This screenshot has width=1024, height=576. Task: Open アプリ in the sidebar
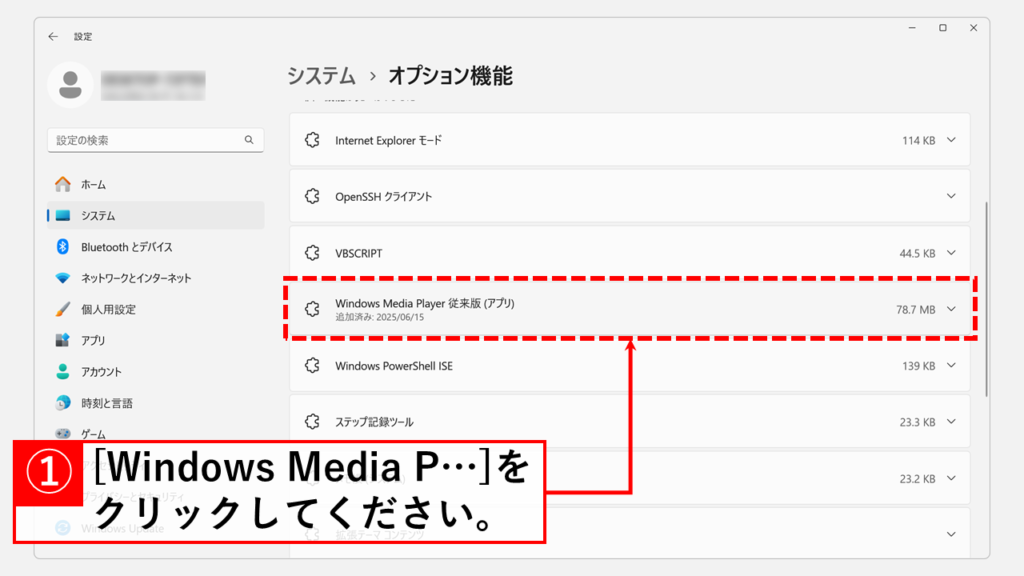click(x=156, y=340)
